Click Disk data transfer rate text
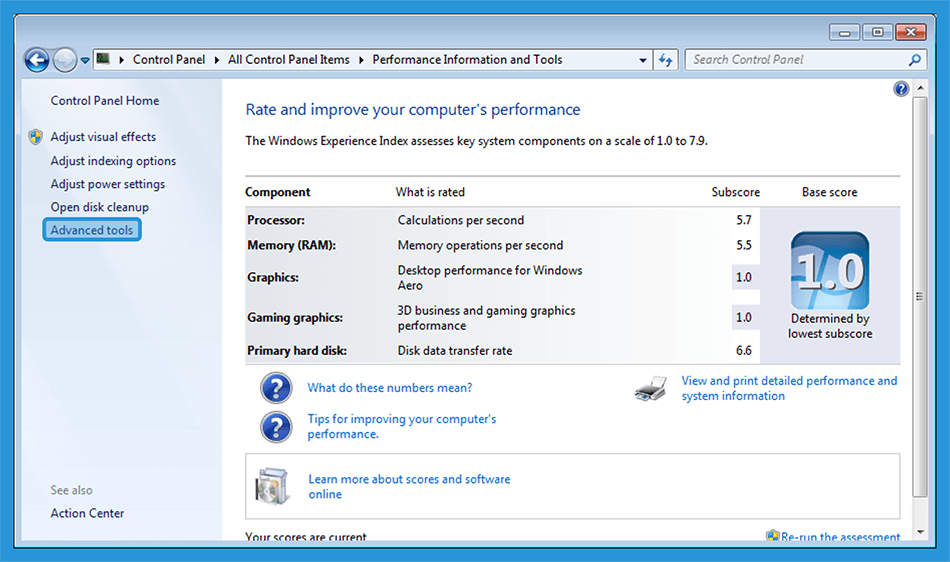950x562 pixels. click(454, 351)
